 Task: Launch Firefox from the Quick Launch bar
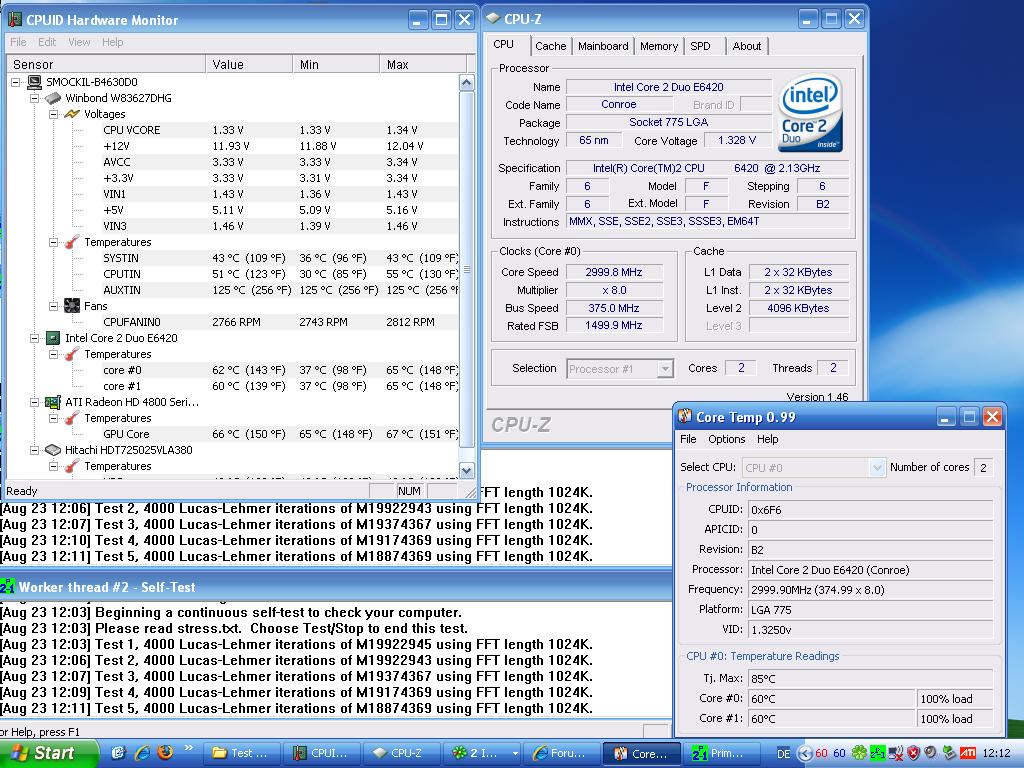pos(165,753)
